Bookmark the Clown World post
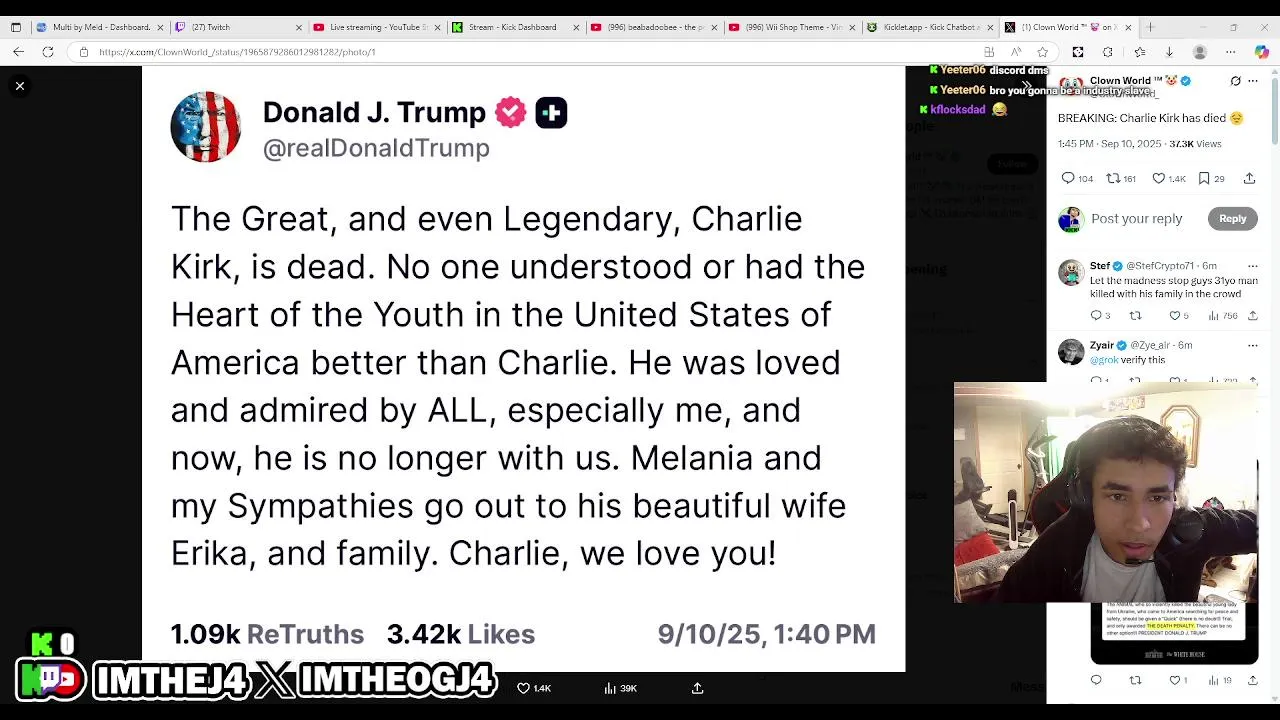The height and width of the screenshot is (720, 1280). coord(1204,178)
